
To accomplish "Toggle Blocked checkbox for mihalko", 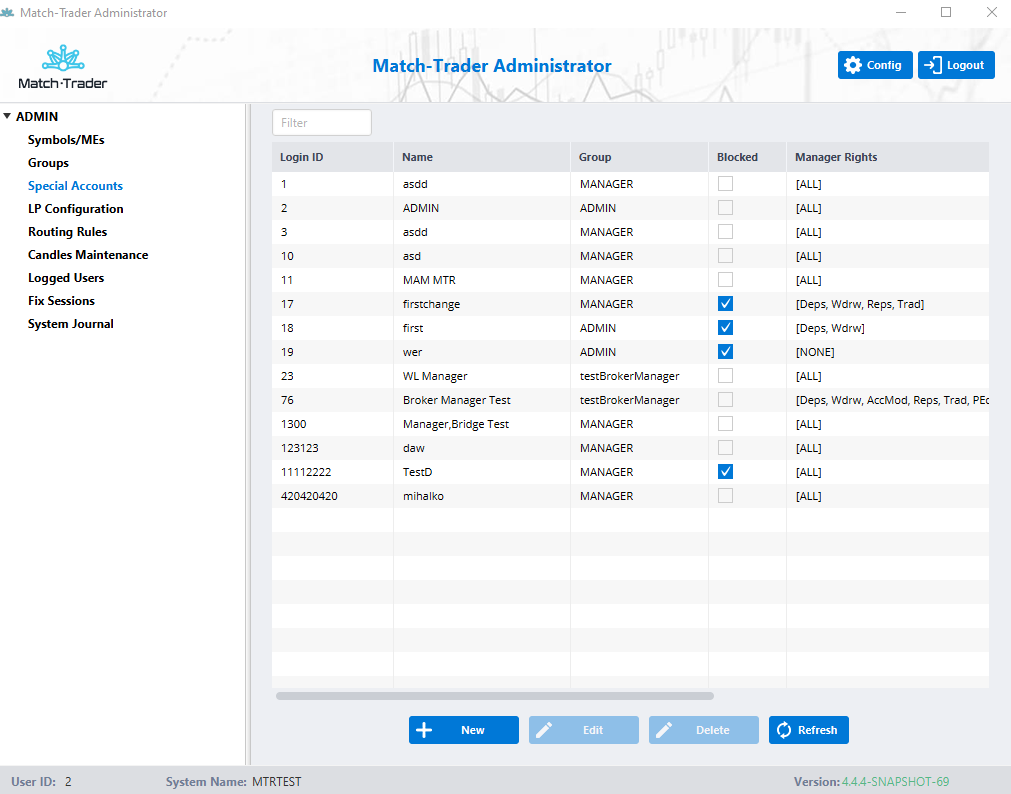I will click(x=725, y=495).
